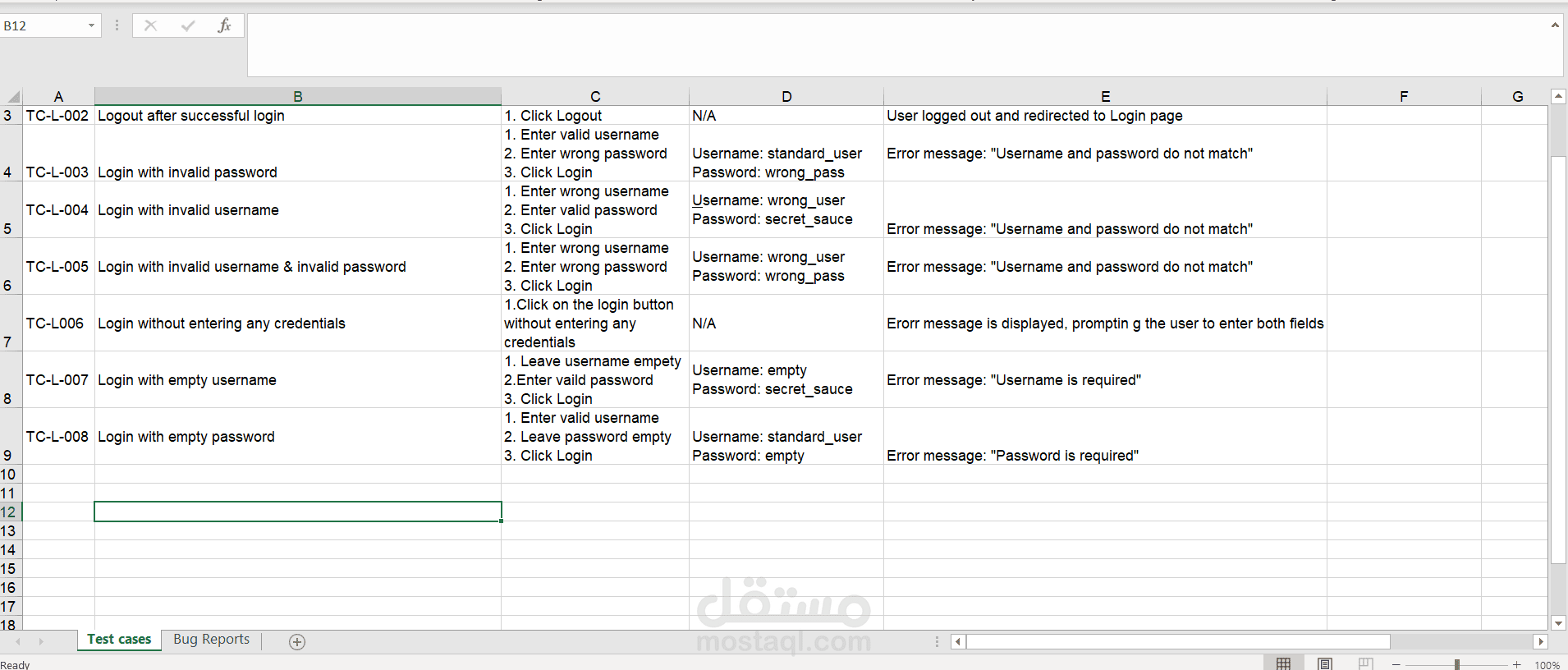Select row 7 header
The height and width of the screenshot is (670, 1568).
(11, 324)
